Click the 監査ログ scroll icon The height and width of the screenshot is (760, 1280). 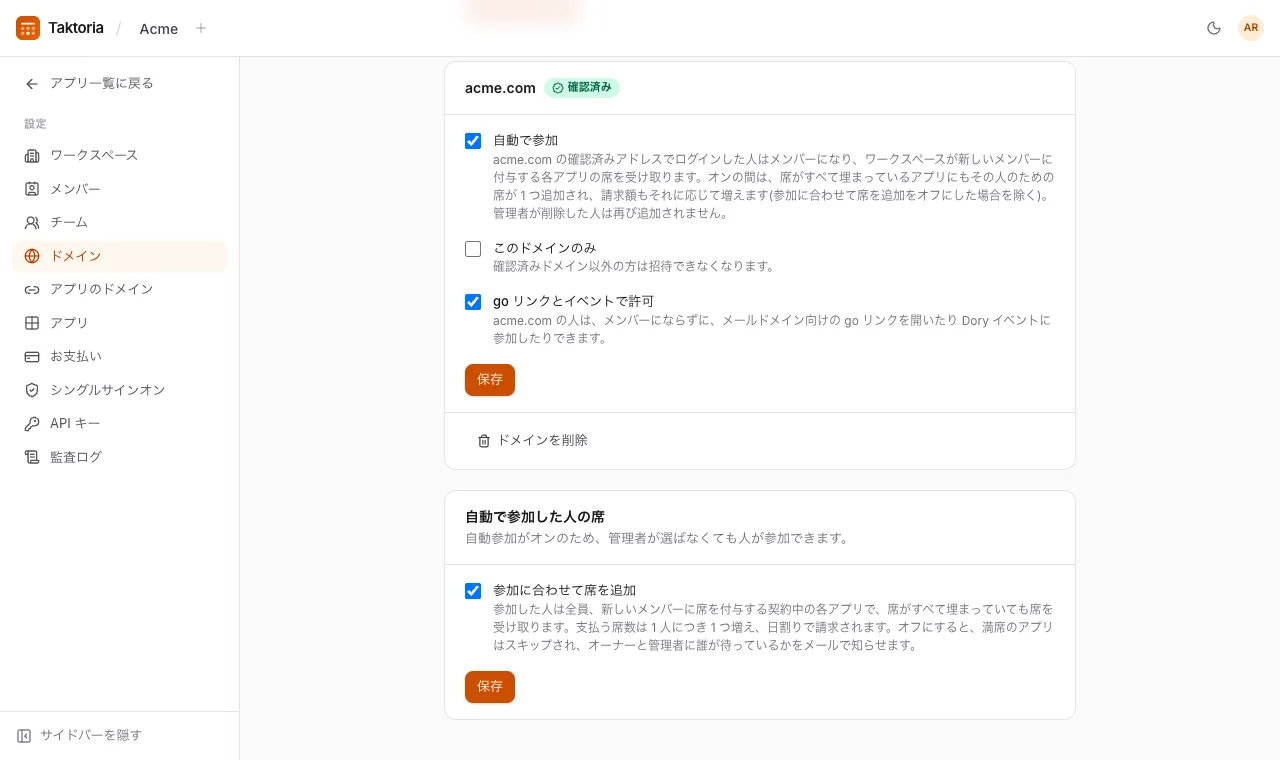click(32, 457)
